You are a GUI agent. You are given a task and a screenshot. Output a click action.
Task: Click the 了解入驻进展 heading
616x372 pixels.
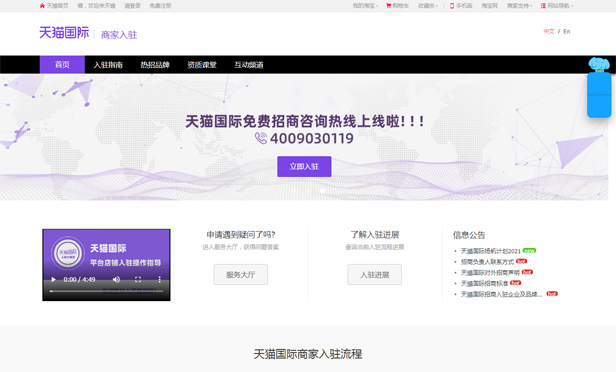(375, 235)
